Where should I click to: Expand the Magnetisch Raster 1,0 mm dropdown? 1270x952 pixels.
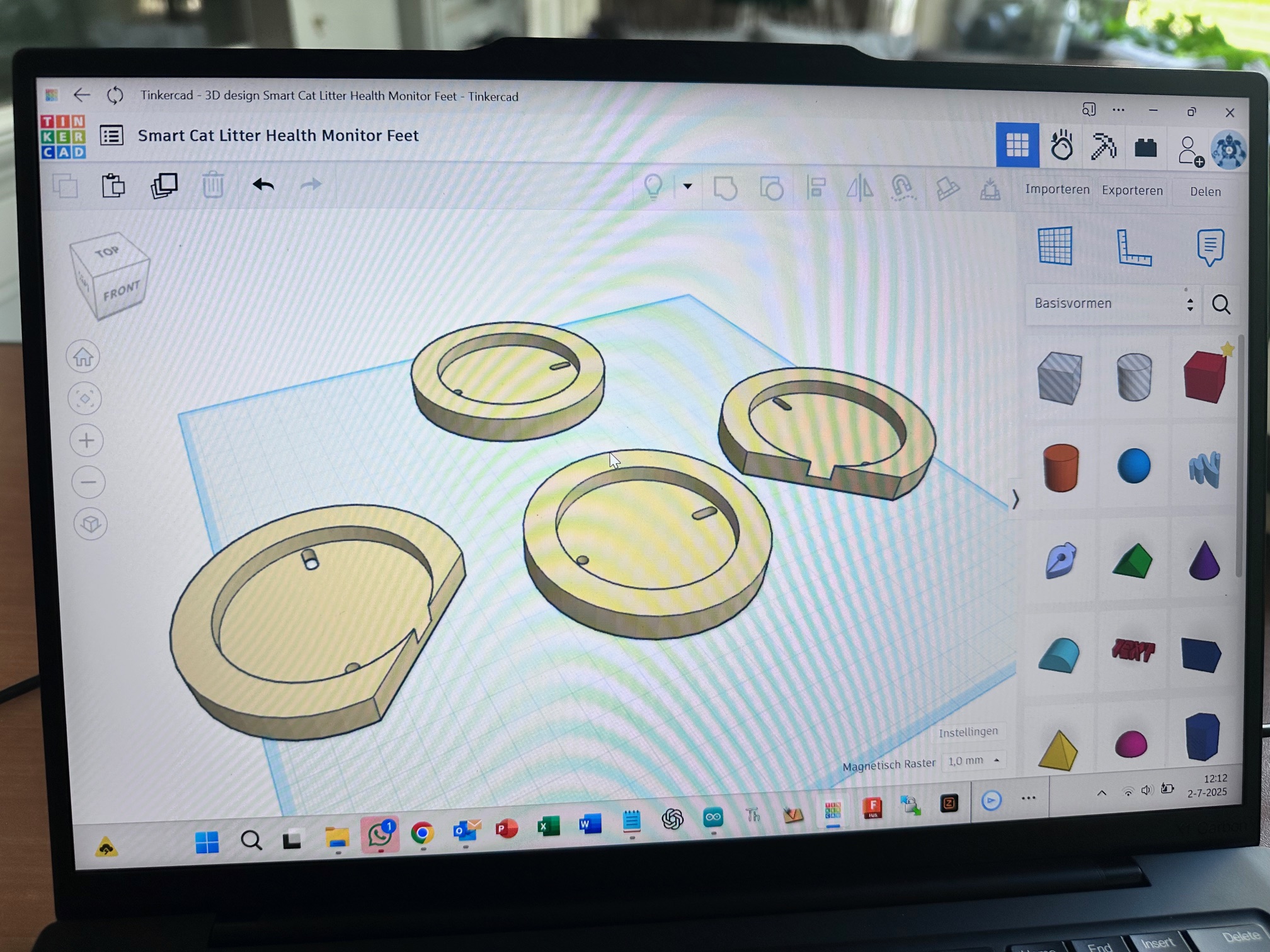[973, 761]
